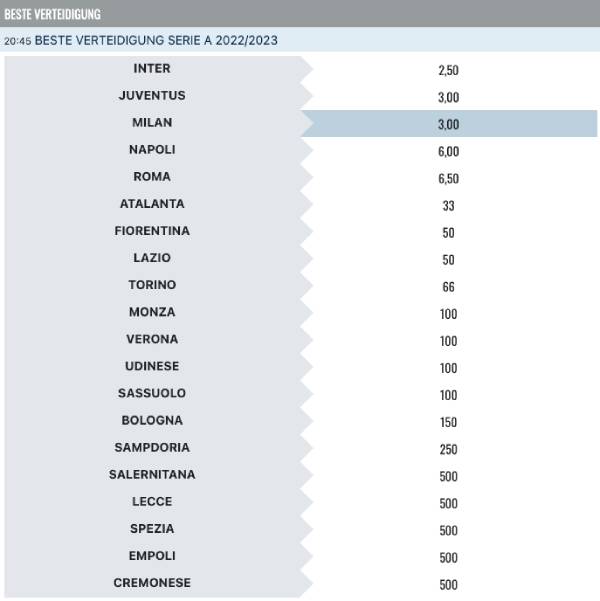Select Roma odds 6,50

(449, 178)
